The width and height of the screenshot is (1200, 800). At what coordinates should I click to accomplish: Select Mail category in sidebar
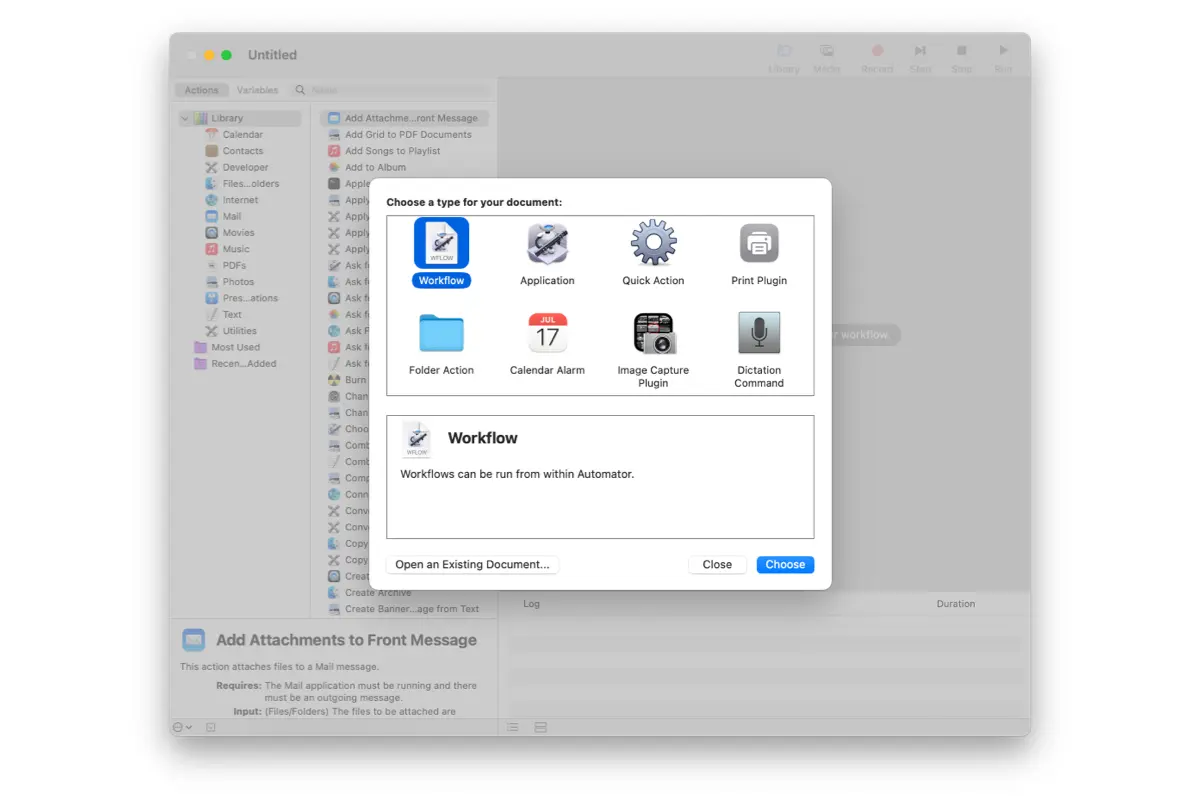pyautogui.click(x=231, y=216)
